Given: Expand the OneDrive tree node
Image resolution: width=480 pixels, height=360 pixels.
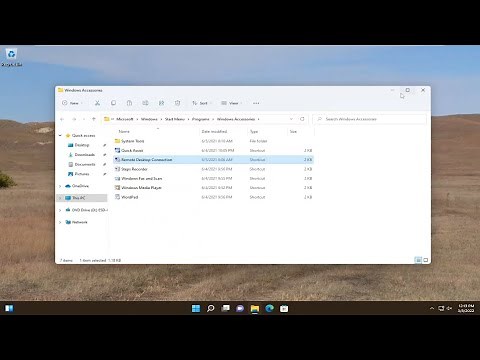Looking at the screenshot, I should click(60, 186).
